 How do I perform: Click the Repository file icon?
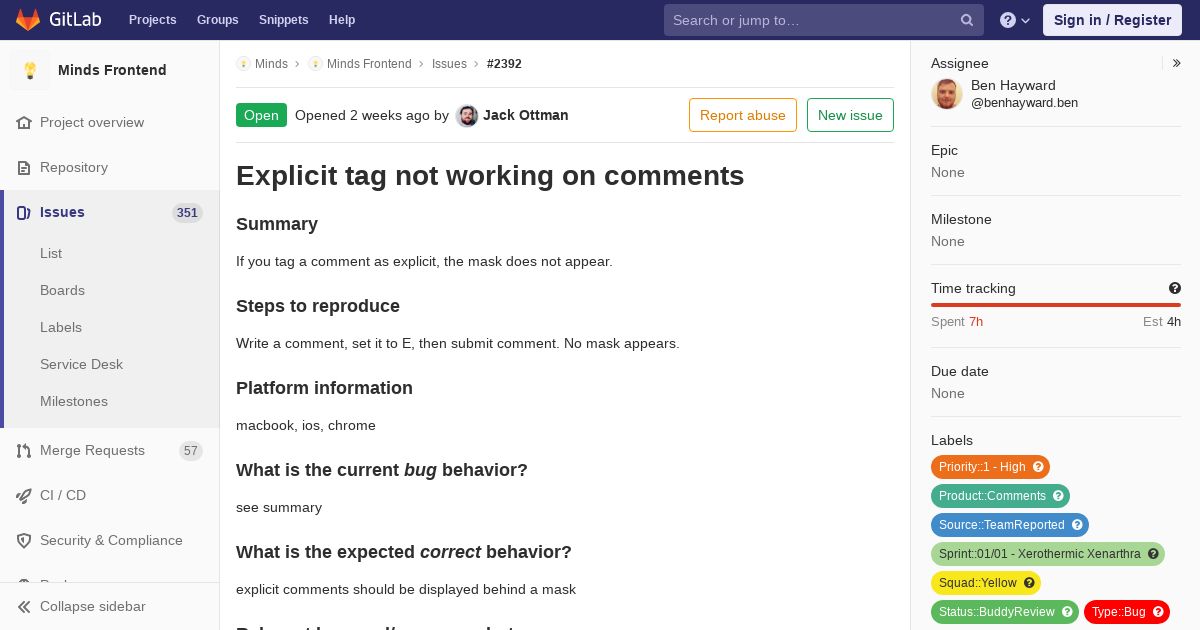[x=24, y=167]
